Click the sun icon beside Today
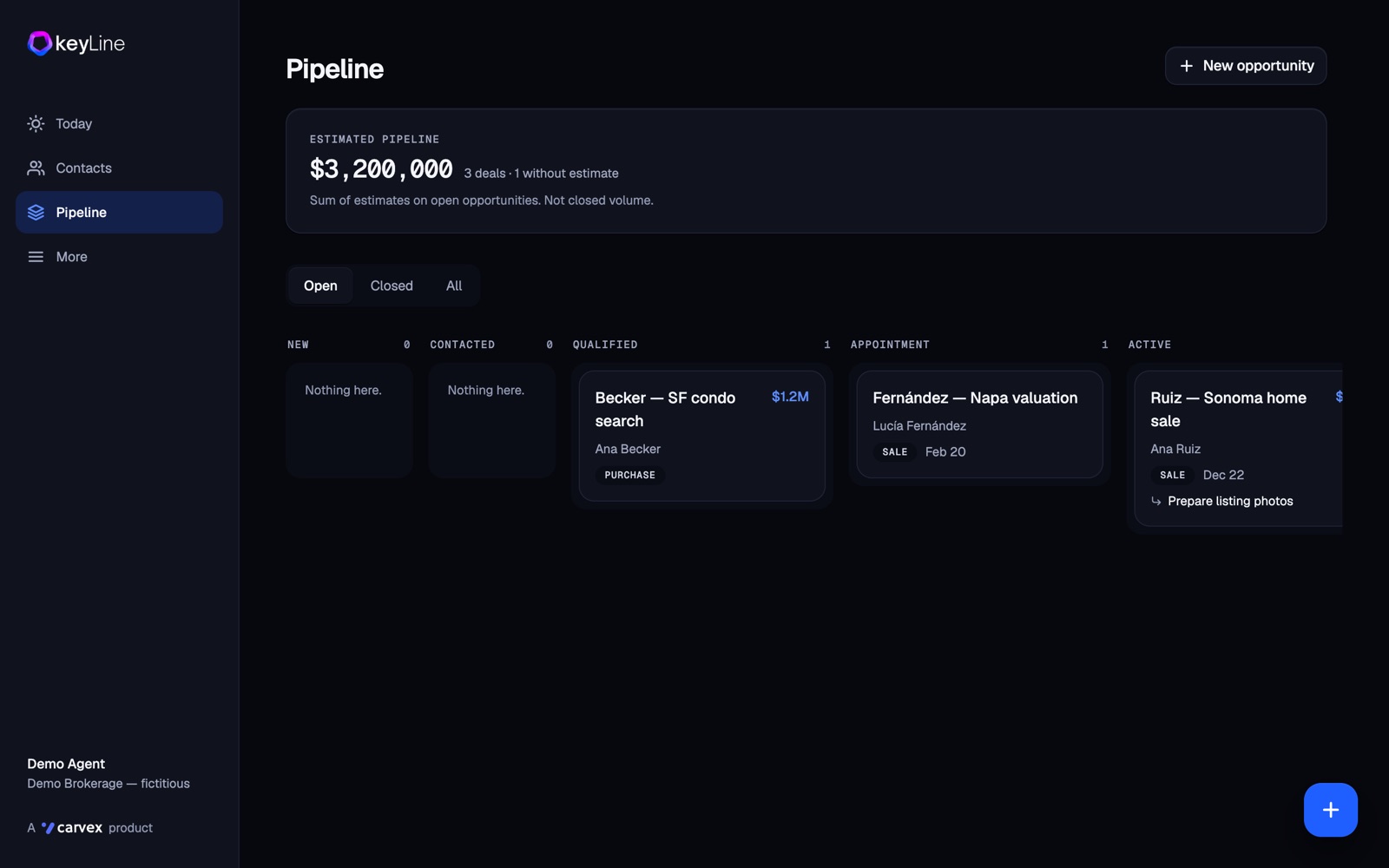The width and height of the screenshot is (1389, 868). (x=36, y=124)
